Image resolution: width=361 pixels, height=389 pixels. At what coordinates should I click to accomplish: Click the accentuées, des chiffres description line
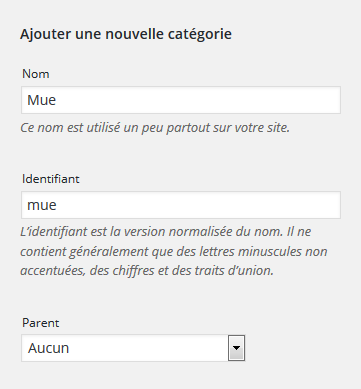pyautogui.click(x=147, y=271)
